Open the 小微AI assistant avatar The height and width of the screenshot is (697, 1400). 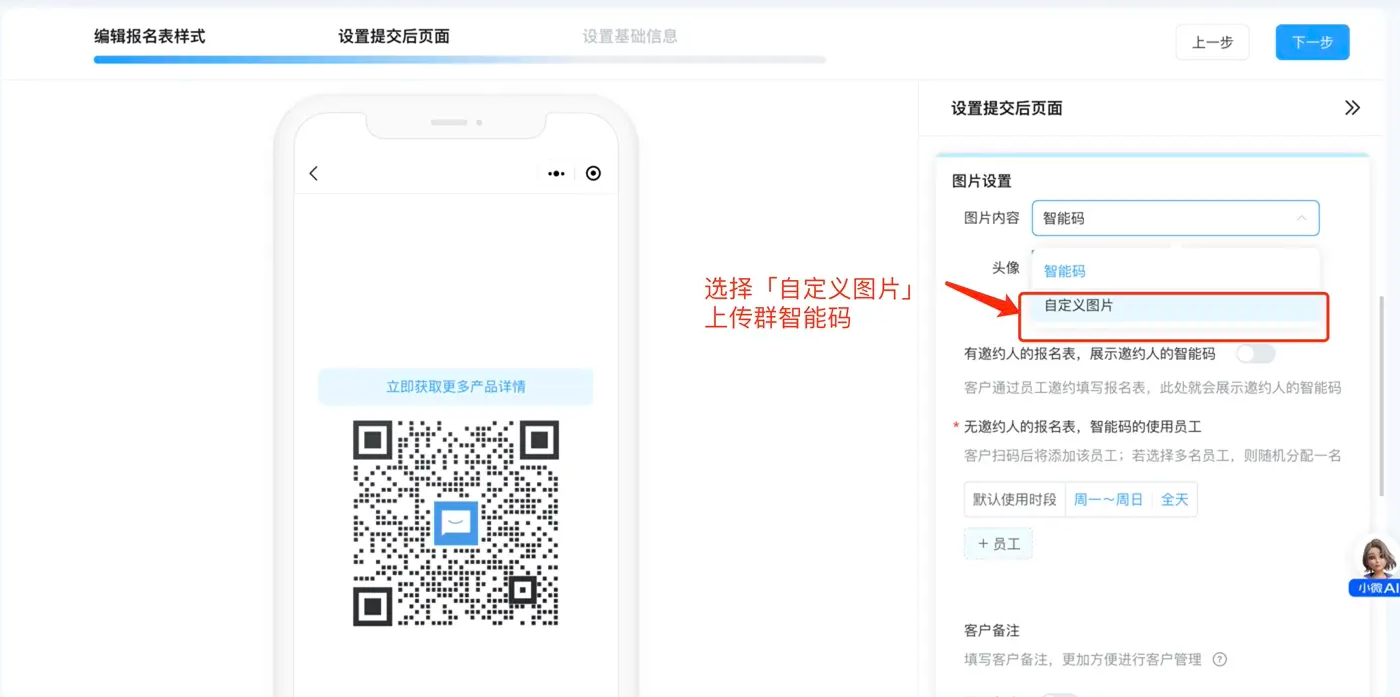(x=1376, y=567)
